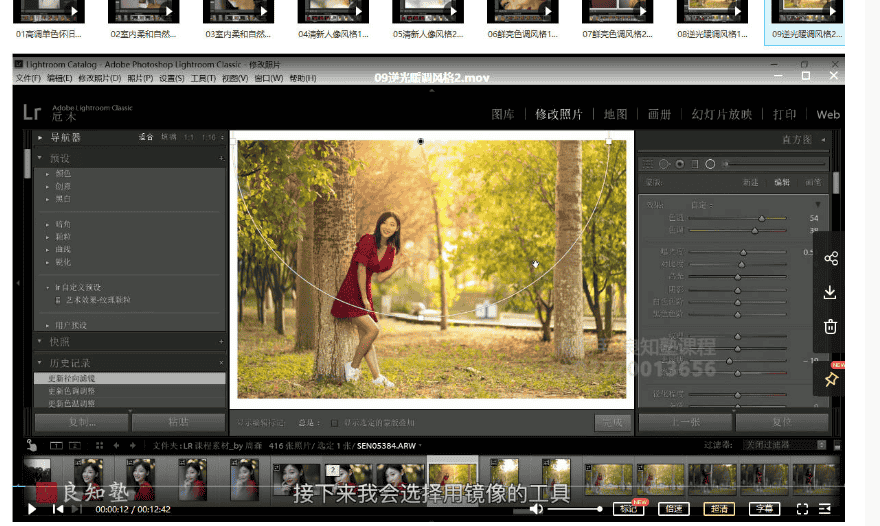Click the trash delete icon on sidebar
This screenshot has width=880, height=526.
click(830, 326)
